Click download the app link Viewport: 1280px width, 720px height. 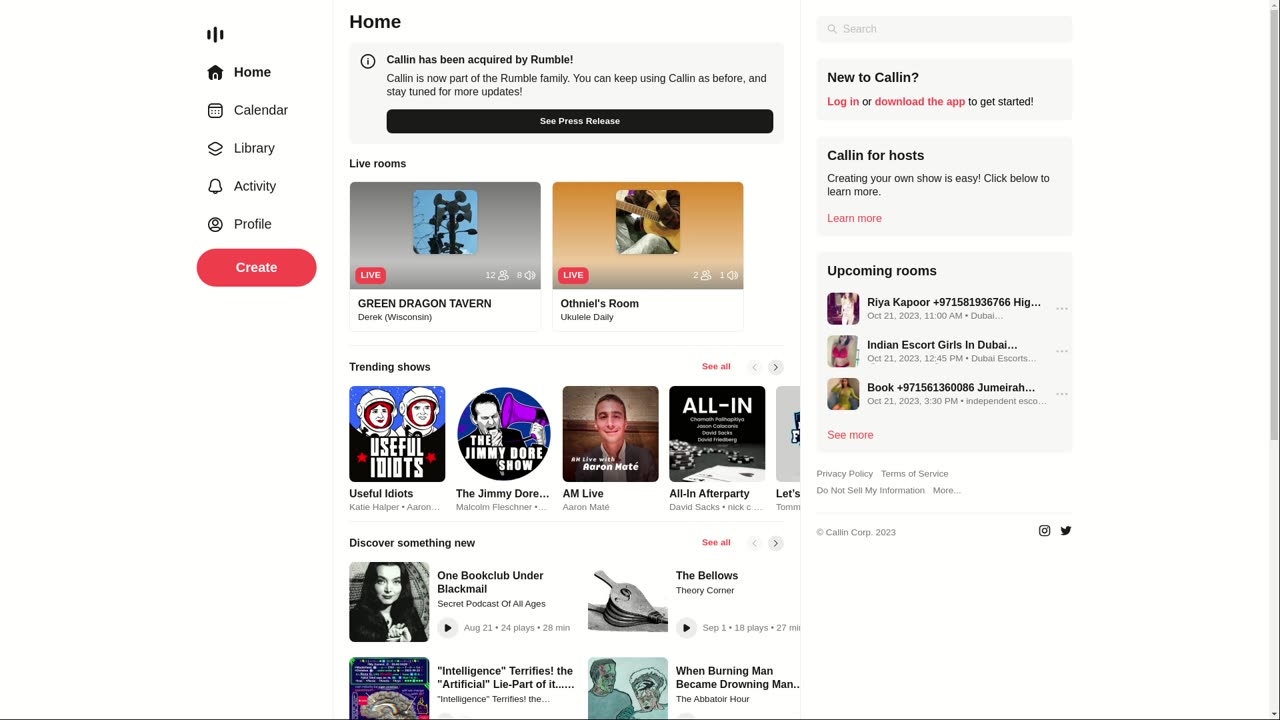point(920,102)
